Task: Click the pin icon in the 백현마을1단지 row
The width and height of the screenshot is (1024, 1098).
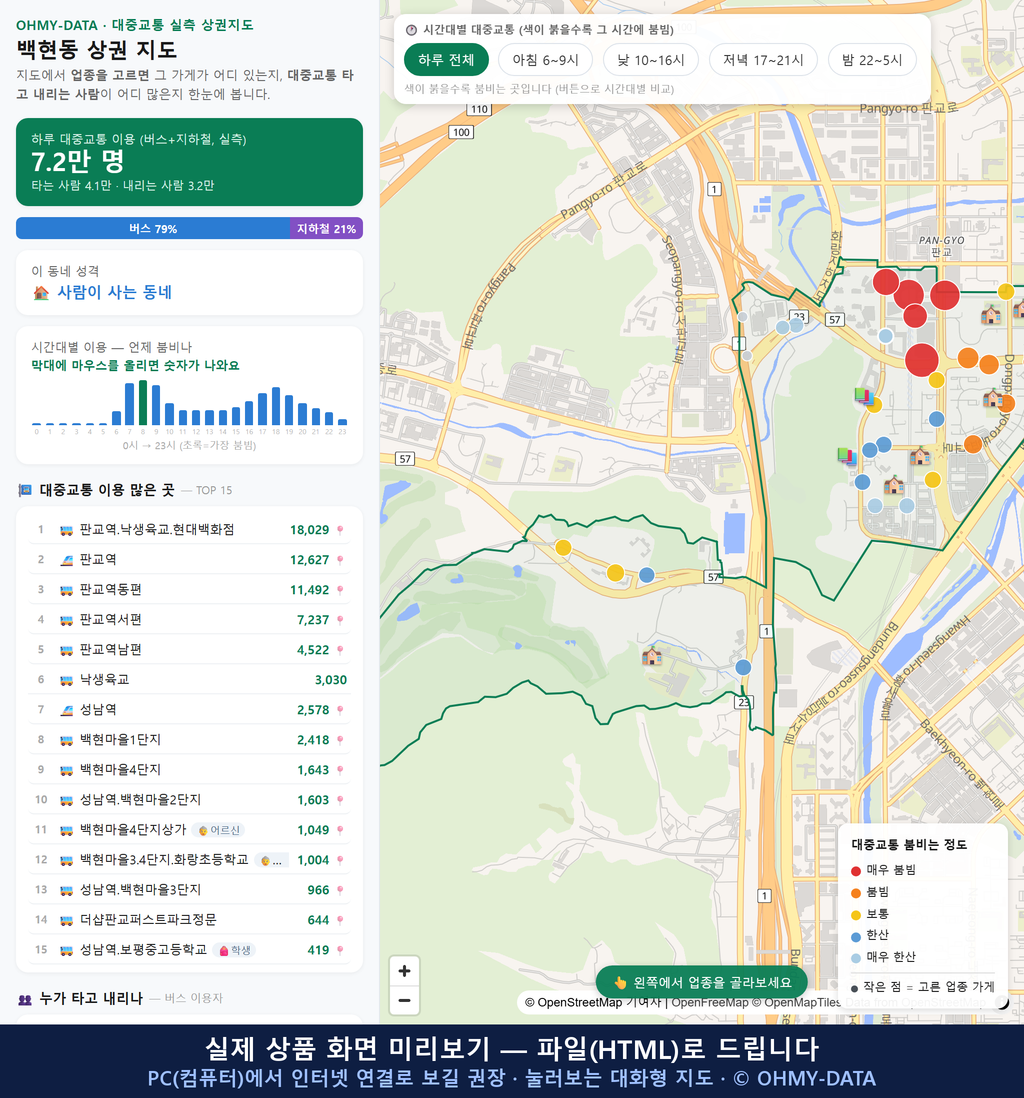Action: 340,740
